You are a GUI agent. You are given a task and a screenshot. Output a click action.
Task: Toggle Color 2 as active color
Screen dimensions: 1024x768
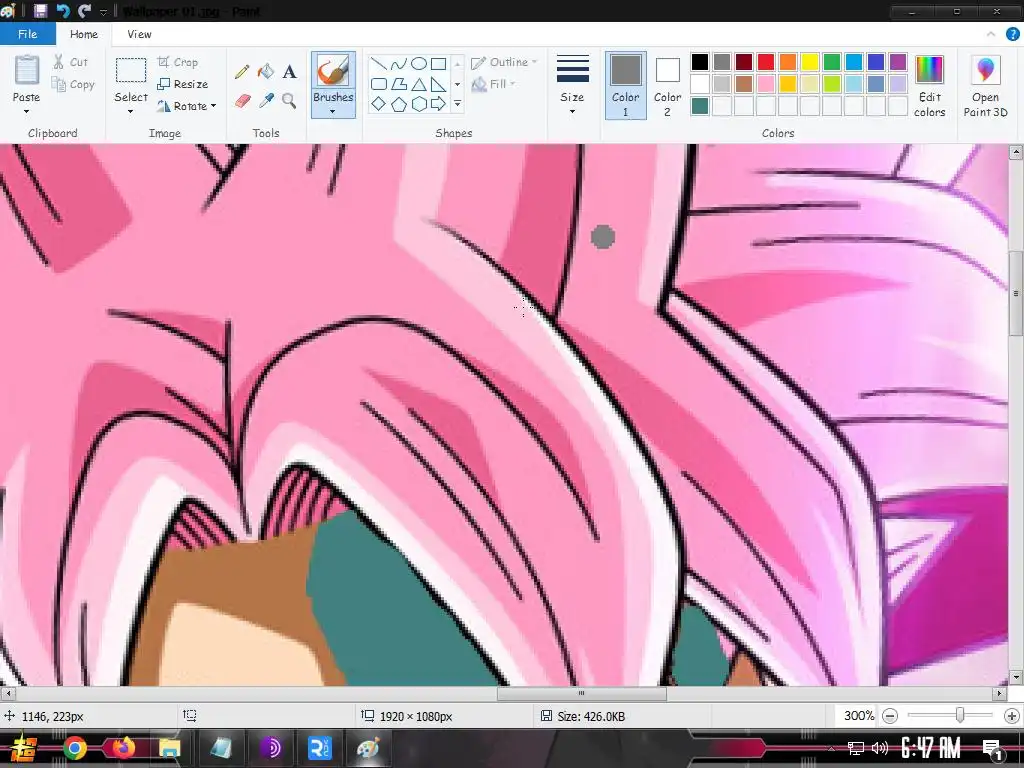pyautogui.click(x=667, y=86)
